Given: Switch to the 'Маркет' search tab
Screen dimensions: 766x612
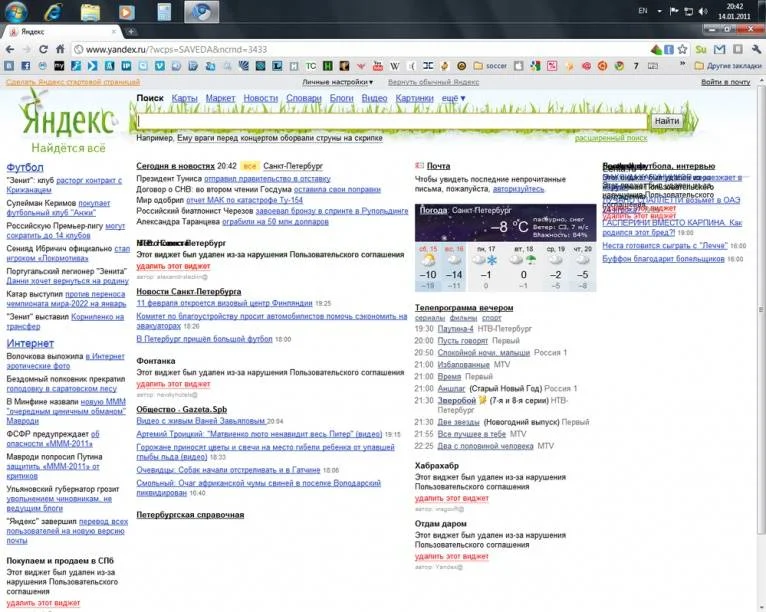Looking at the screenshot, I should coord(220,98).
